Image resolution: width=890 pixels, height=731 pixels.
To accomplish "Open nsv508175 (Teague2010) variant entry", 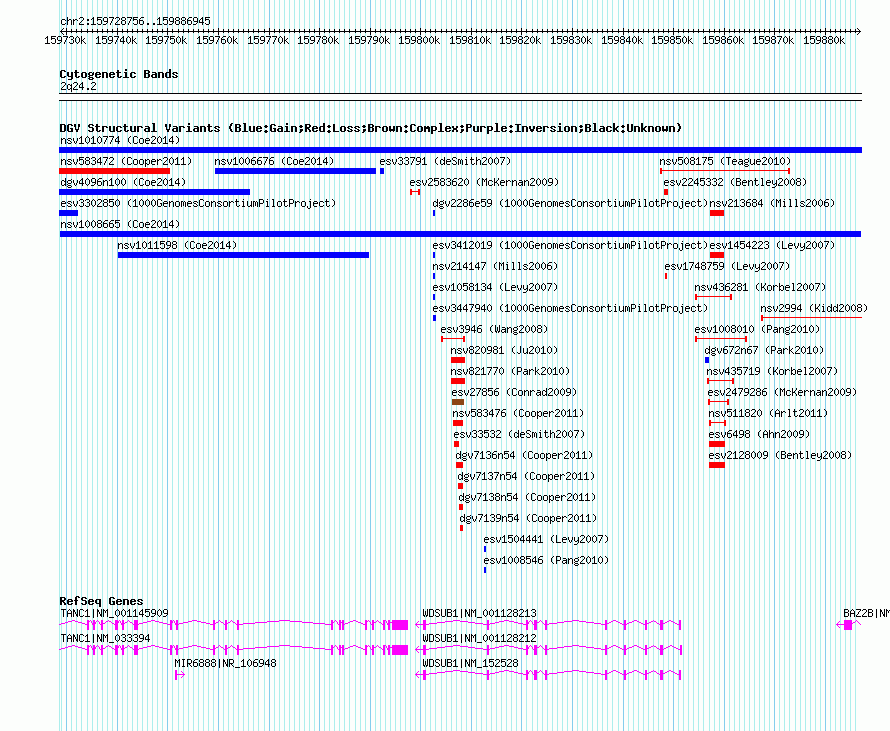I will (x=725, y=161).
